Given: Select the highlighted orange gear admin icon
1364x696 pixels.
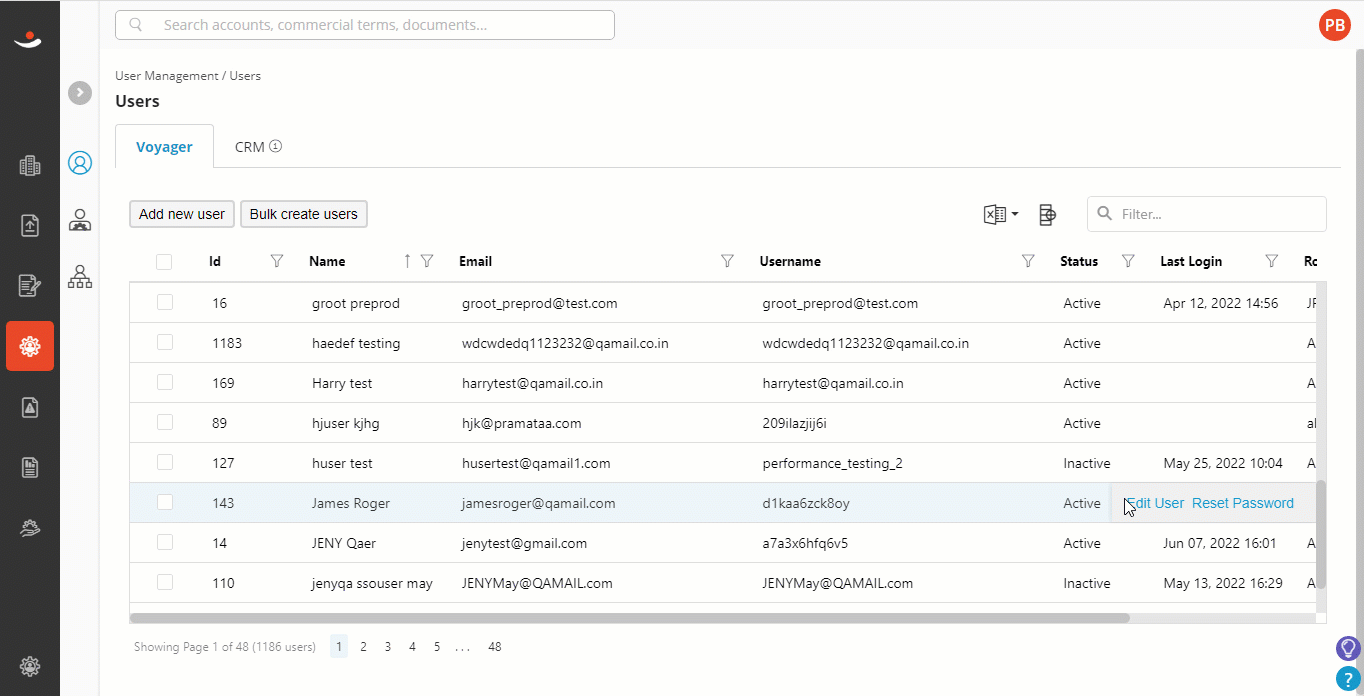Looking at the screenshot, I should (x=30, y=346).
